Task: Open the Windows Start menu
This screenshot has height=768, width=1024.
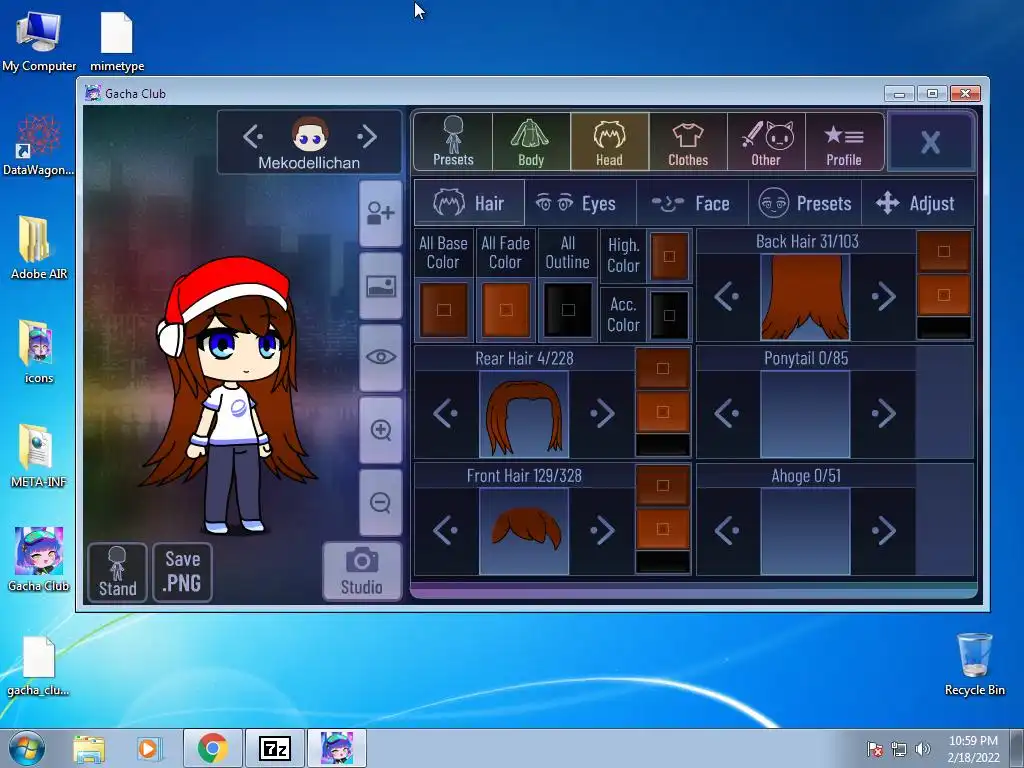Action: point(27,748)
